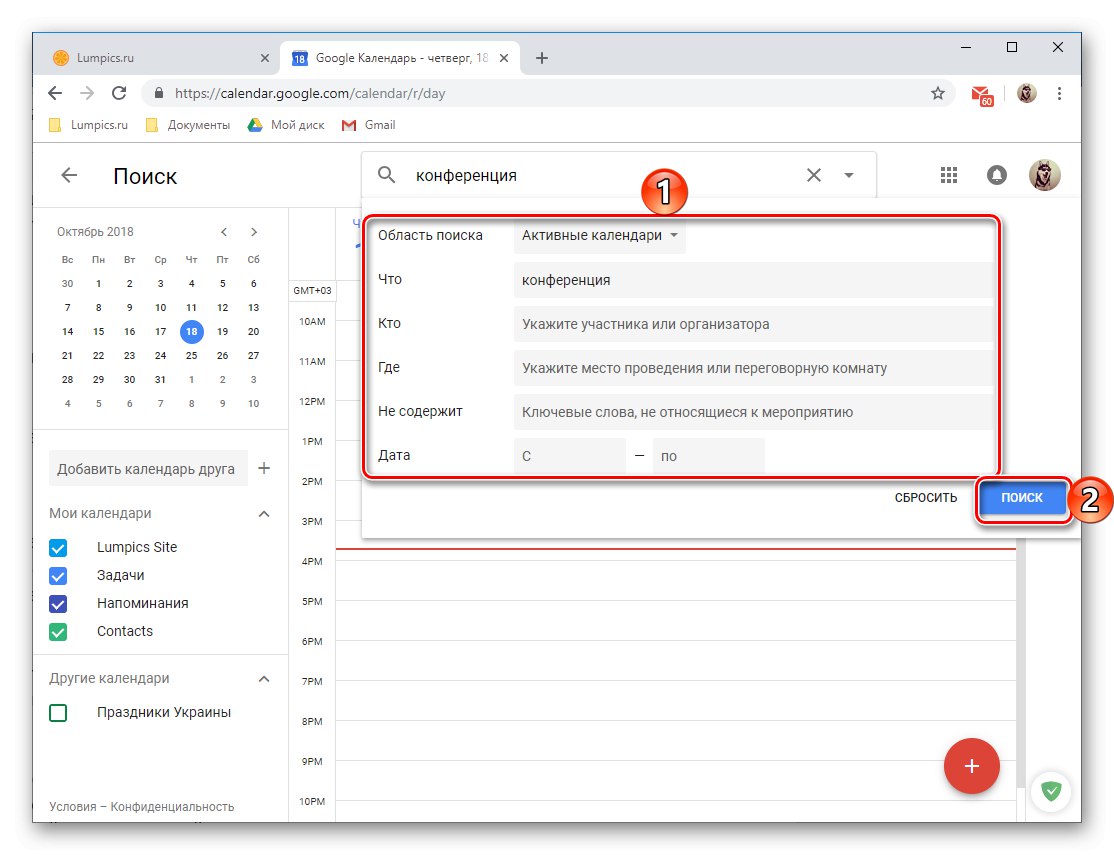
Task: Enable the Праздники Украины calendar
Action: (57, 712)
